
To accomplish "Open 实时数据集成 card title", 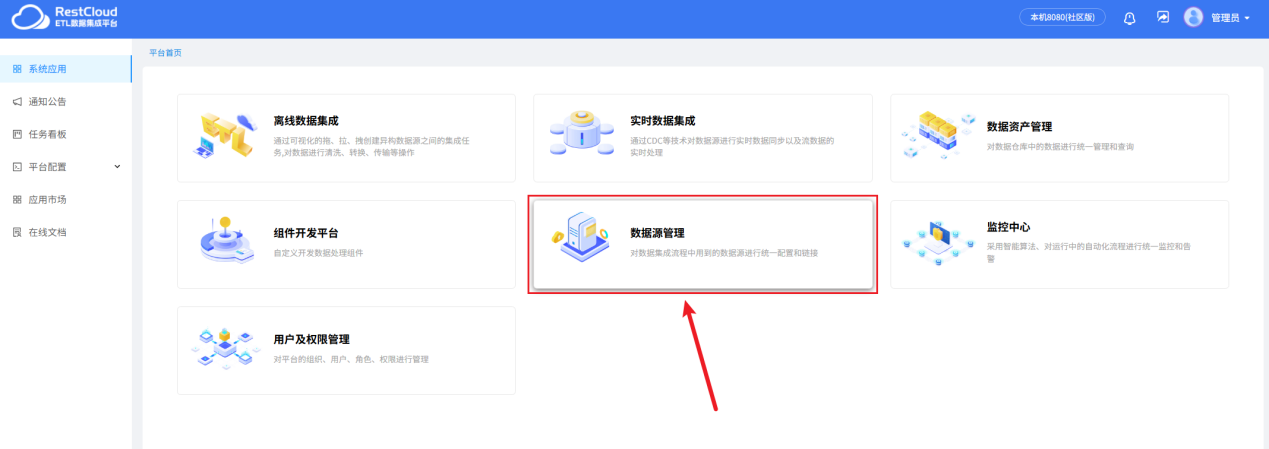I will (x=662, y=121).
